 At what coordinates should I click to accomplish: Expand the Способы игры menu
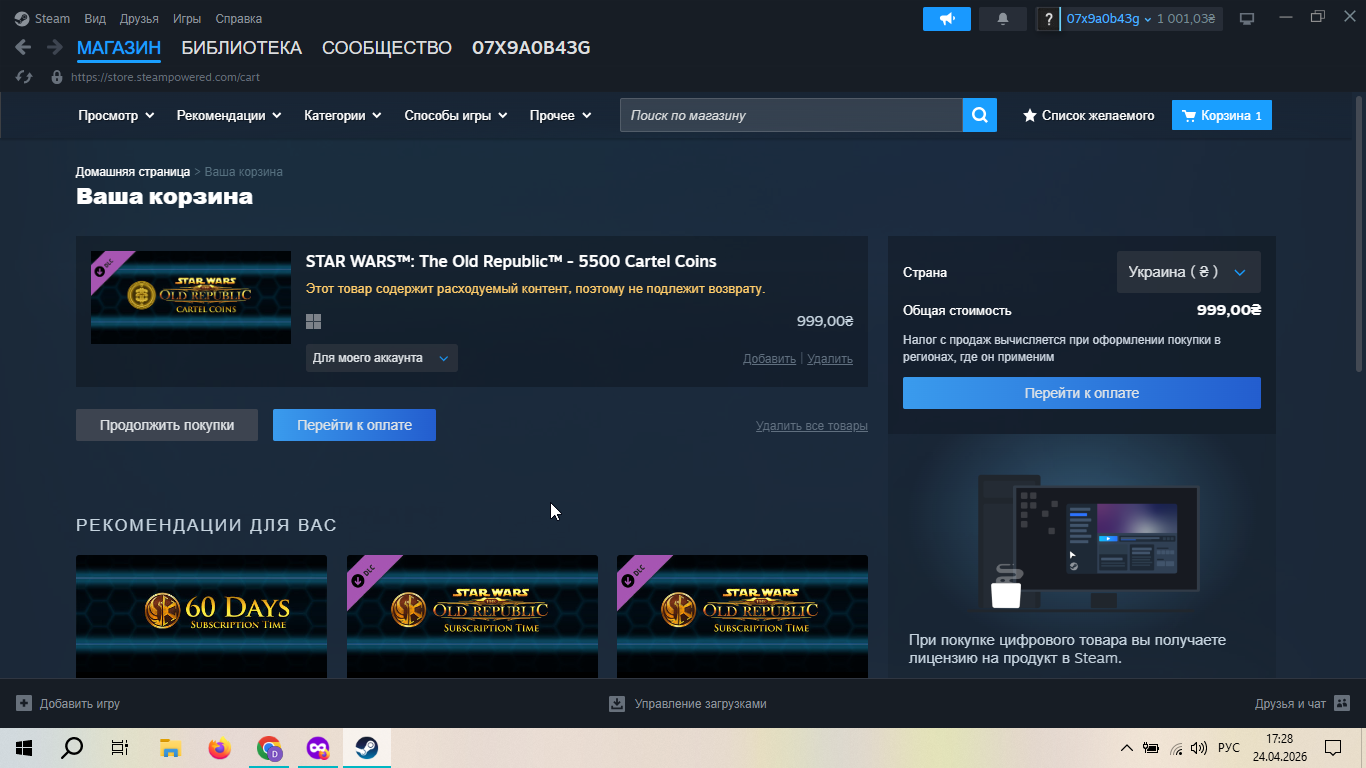[456, 115]
